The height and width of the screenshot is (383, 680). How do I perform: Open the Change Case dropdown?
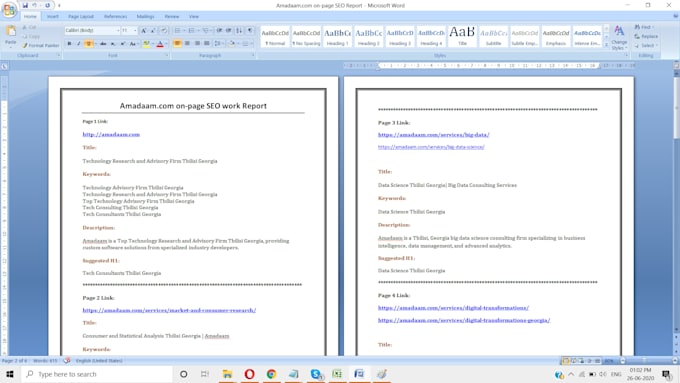[x=134, y=43]
